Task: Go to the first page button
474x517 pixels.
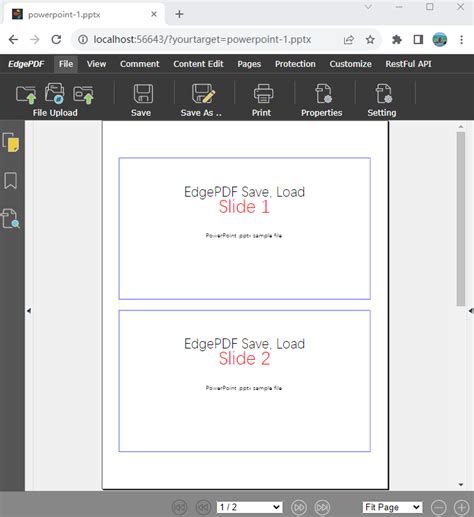Action: (179, 507)
